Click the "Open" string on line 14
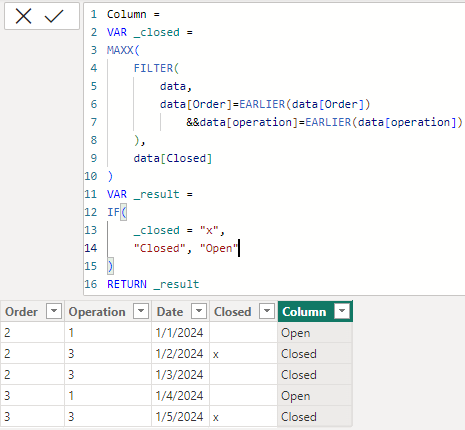This screenshot has height=430, width=465. point(219,248)
